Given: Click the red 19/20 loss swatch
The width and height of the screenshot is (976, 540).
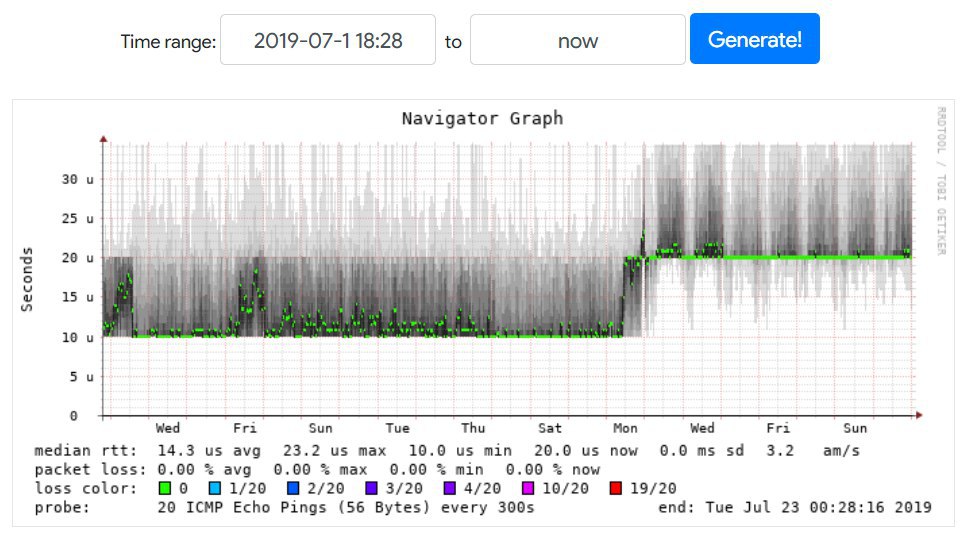Looking at the screenshot, I should point(616,488).
